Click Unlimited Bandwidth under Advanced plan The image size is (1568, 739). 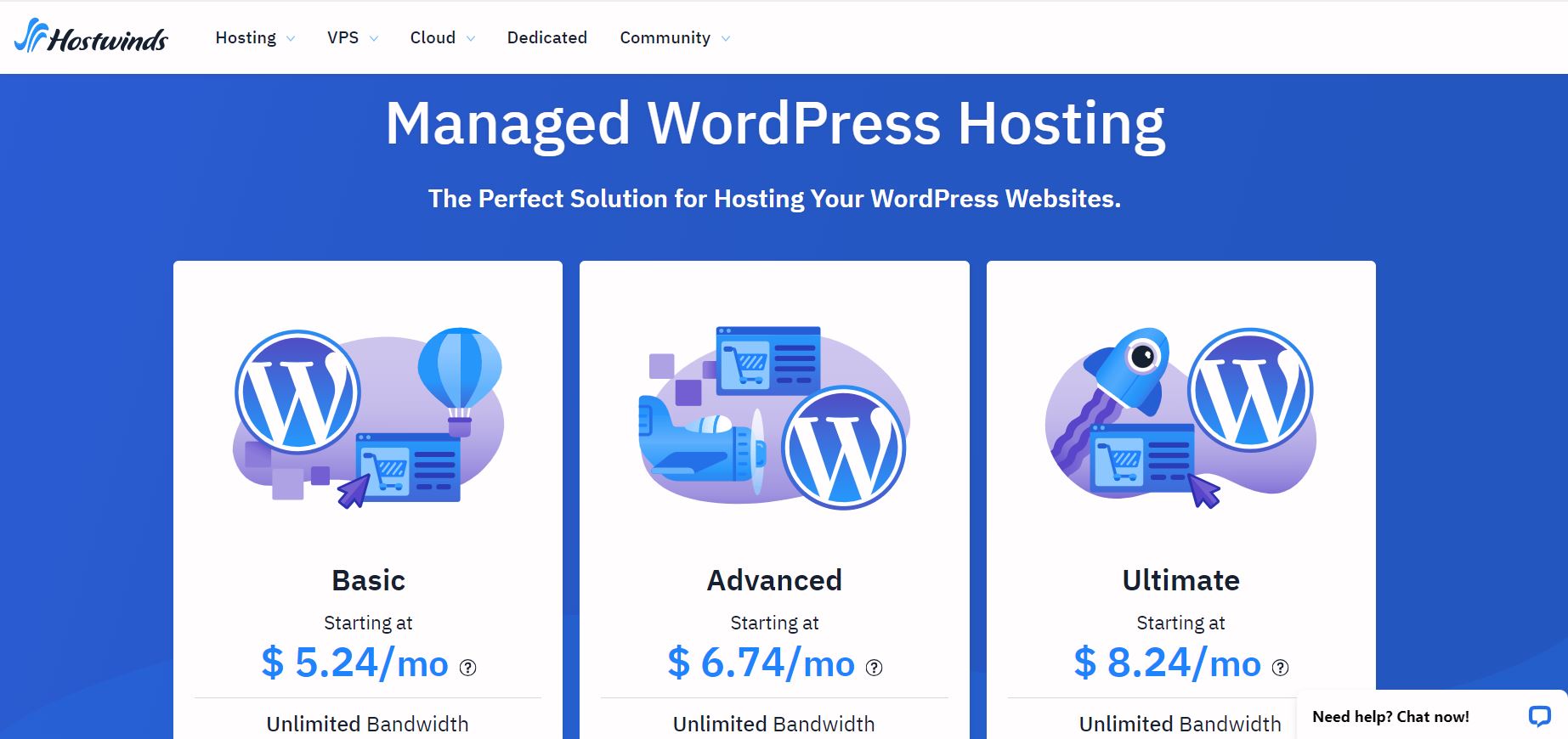point(773,724)
